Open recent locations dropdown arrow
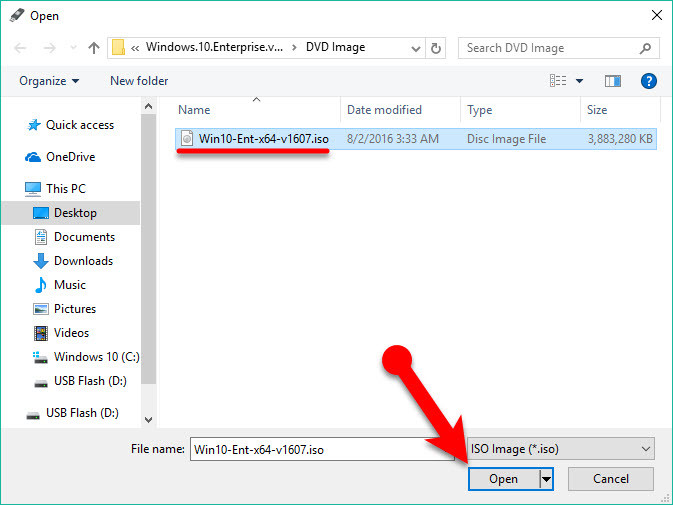The width and height of the screenshot is (673, 505). (x=73, y=47)
